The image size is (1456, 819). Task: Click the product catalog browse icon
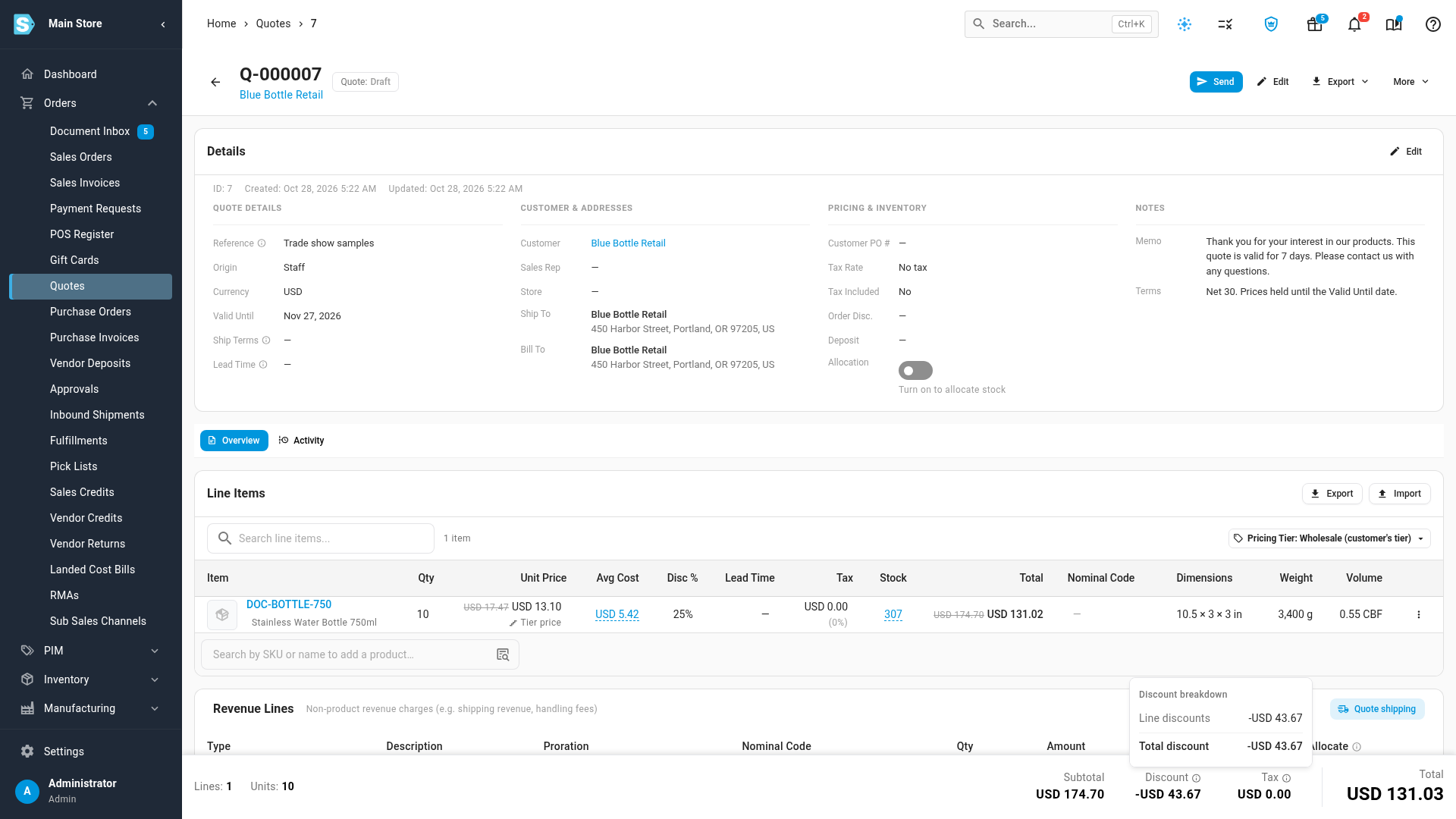503,654
